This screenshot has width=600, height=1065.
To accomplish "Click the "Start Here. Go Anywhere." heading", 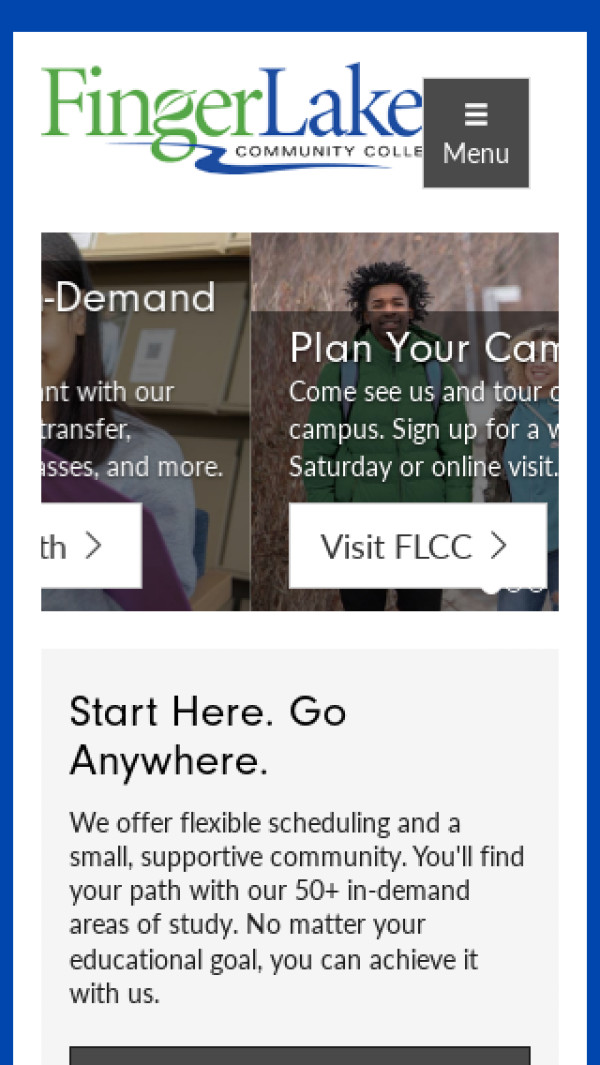I will tap(208, 736).
